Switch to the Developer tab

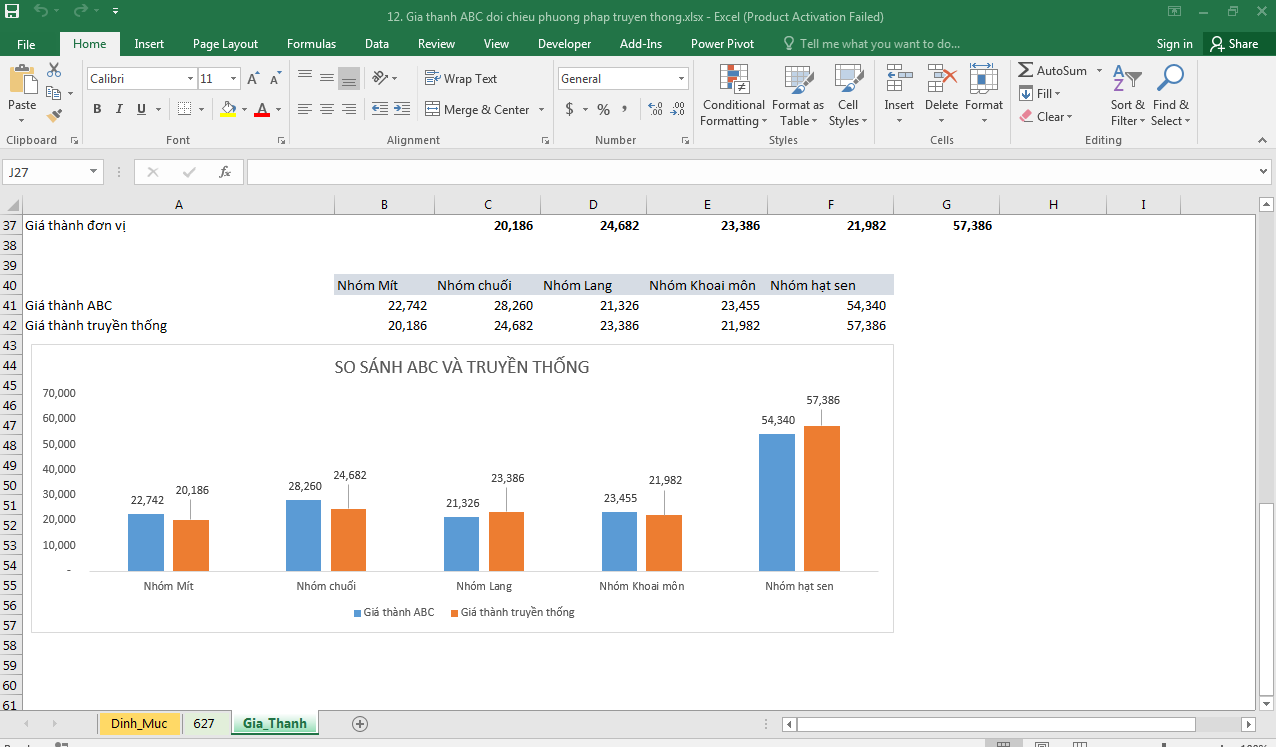tap(564, 44)
